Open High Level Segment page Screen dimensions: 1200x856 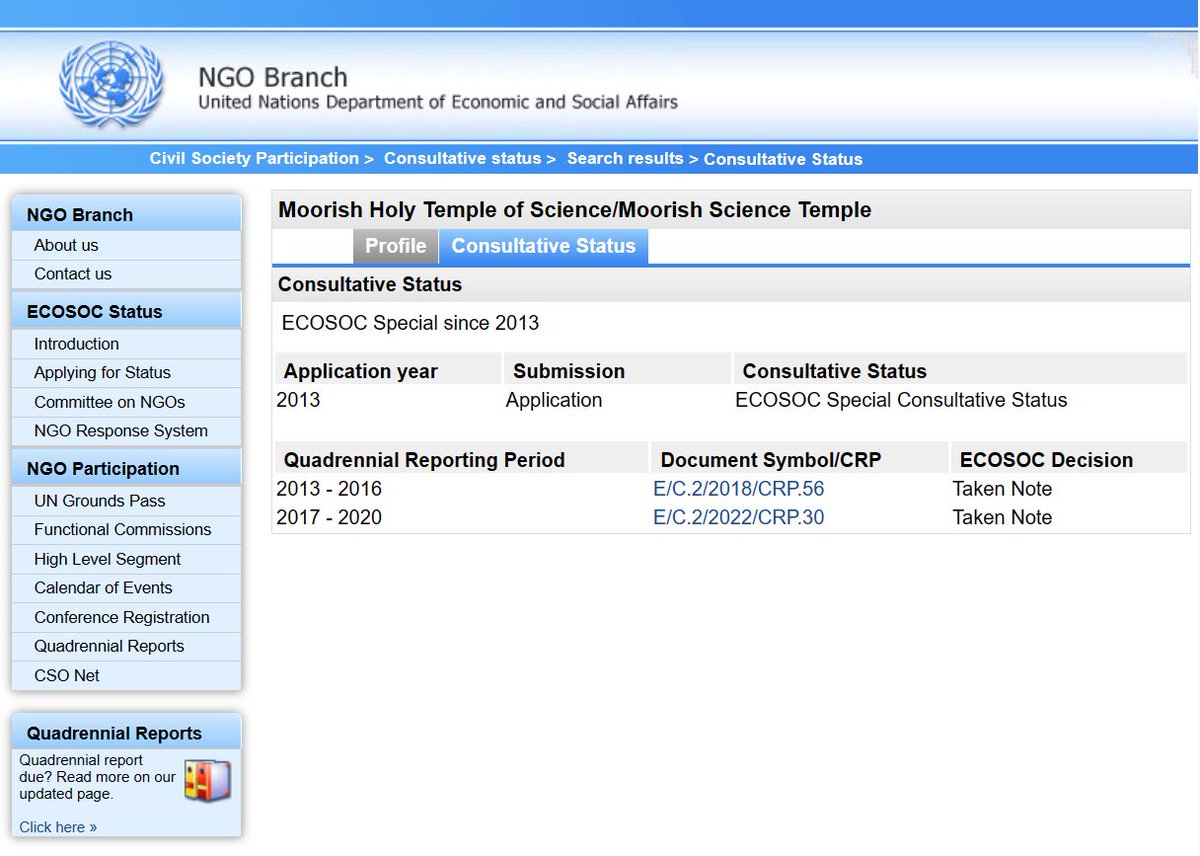point(107,559)
